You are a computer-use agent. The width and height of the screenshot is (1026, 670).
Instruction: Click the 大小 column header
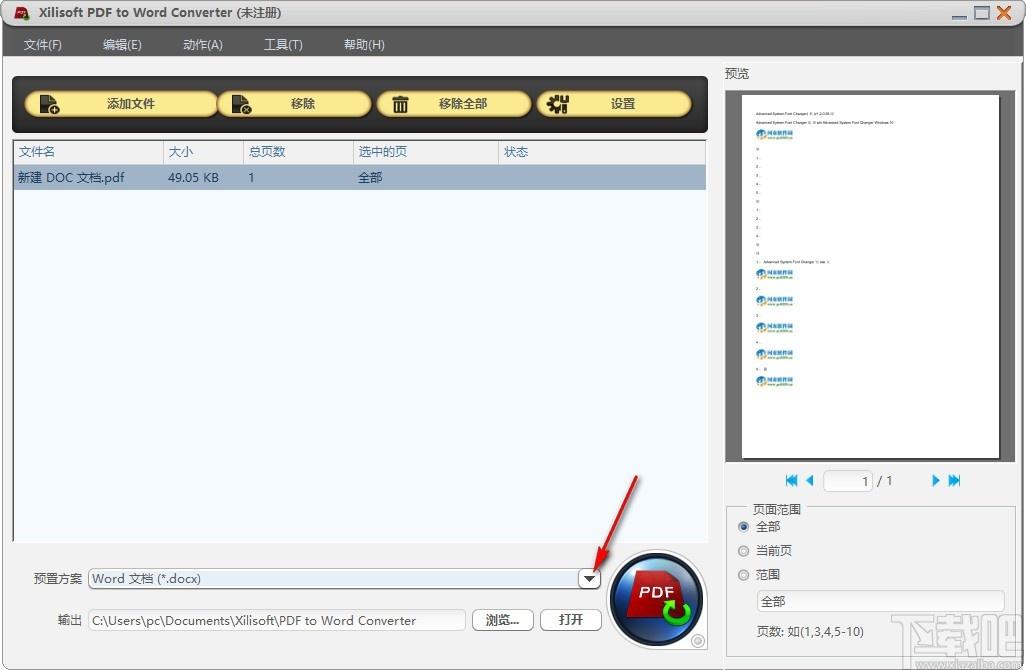(203, 152)
